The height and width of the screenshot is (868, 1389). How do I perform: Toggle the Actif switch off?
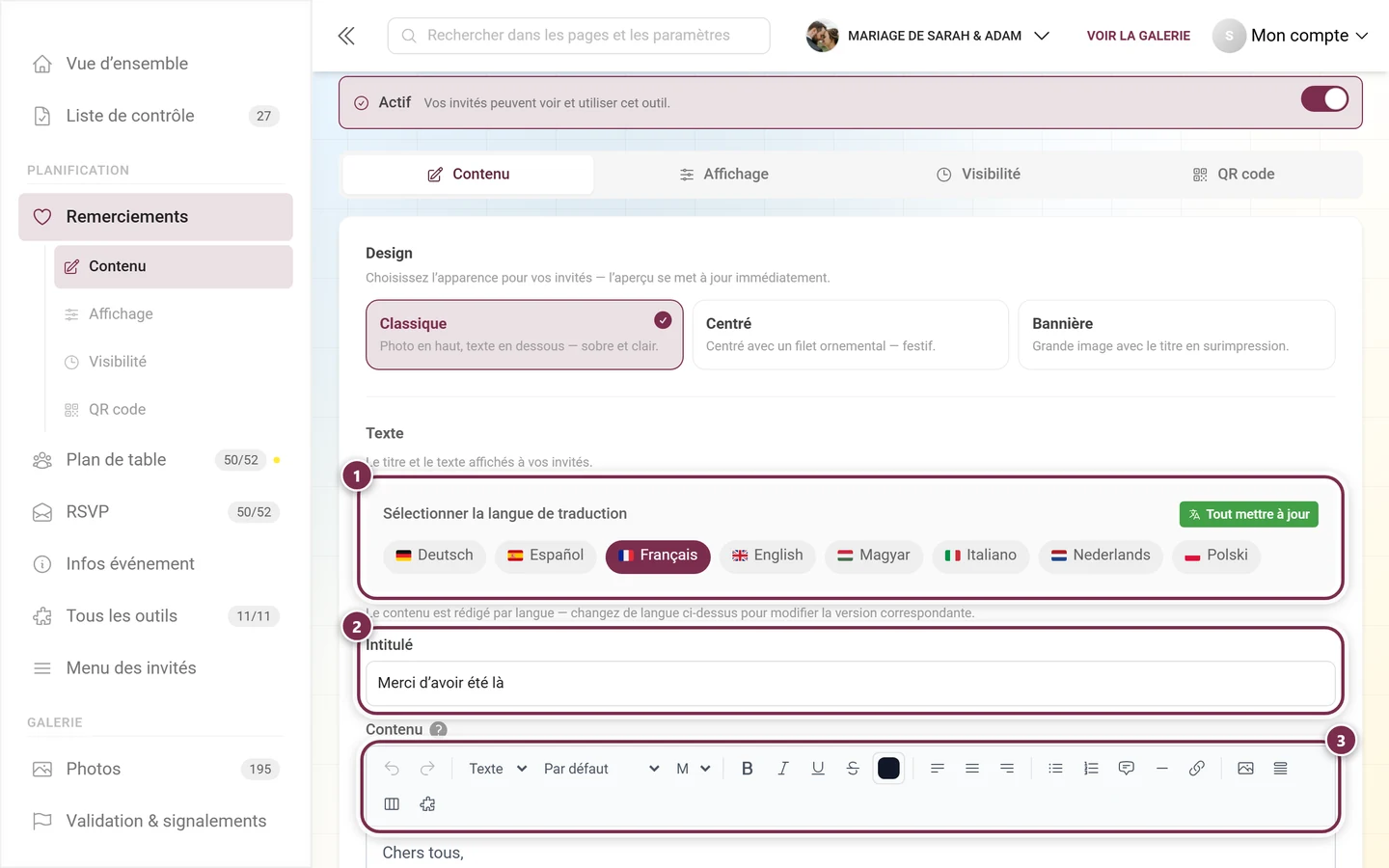click(1324, 99)
